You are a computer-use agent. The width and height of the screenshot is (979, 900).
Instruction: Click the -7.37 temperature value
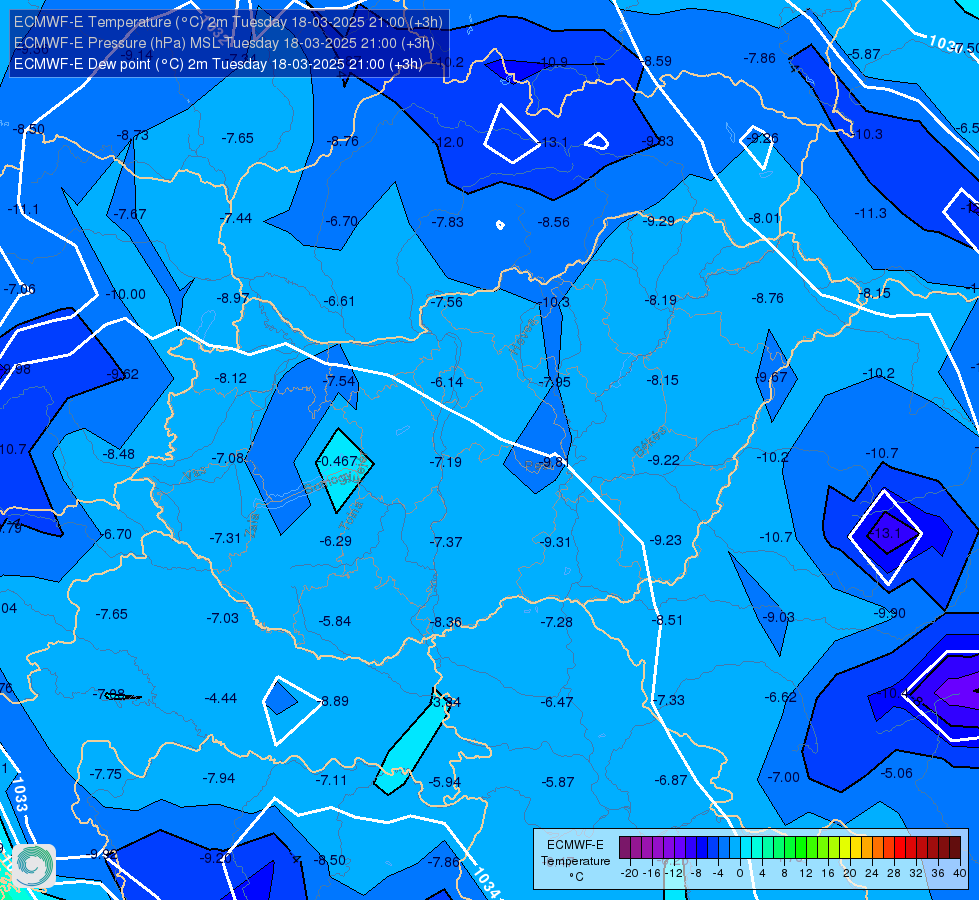(x=446, y=542)
